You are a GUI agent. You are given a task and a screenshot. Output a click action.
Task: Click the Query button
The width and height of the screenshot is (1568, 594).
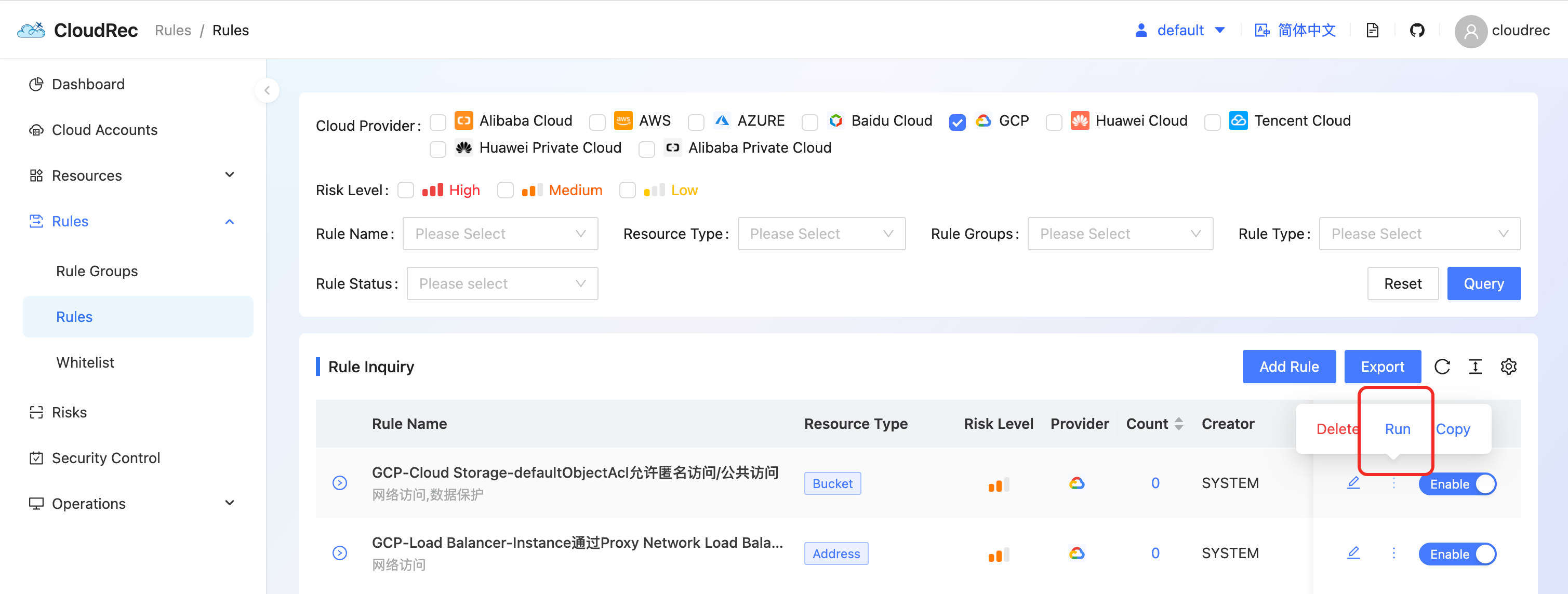coord(1483,283)
